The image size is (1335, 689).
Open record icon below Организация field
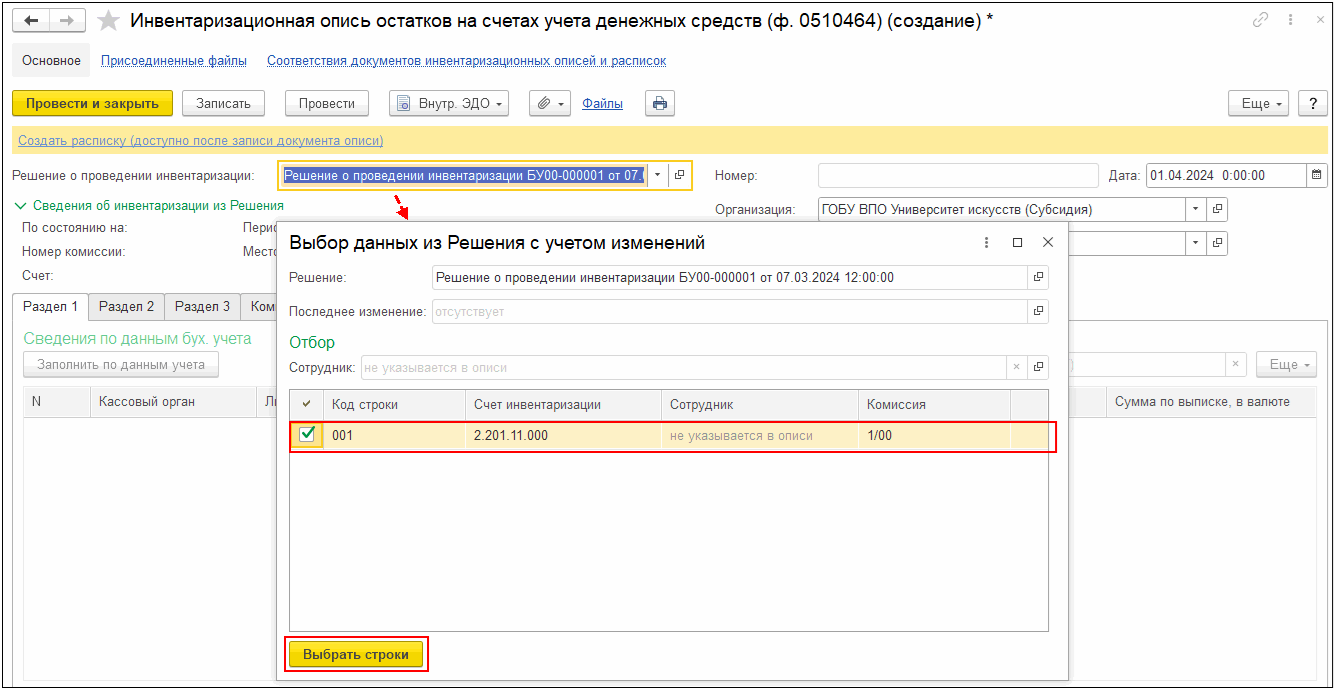click(1217, 243)
